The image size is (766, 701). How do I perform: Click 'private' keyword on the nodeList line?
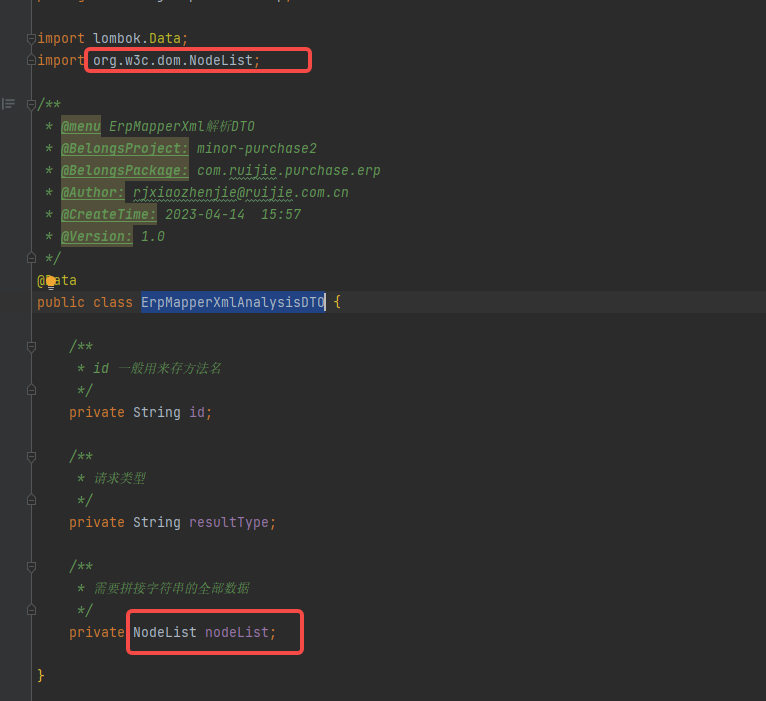pos(97,632)
